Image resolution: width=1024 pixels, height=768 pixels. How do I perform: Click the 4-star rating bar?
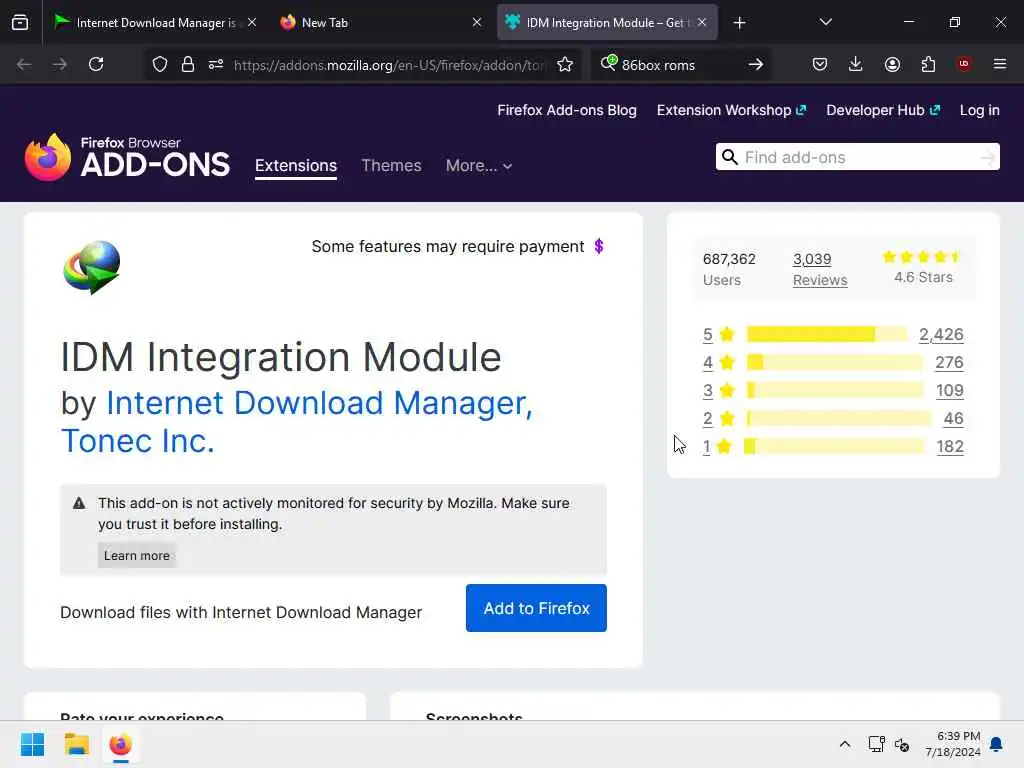coord(835,362)
